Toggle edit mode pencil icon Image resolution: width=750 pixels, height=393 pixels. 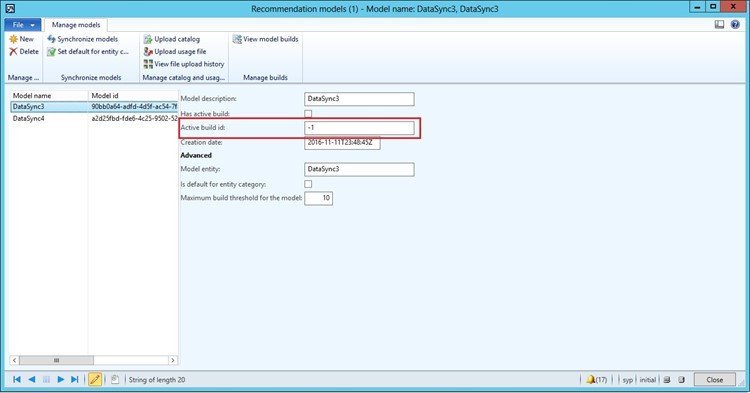(95, 380)
